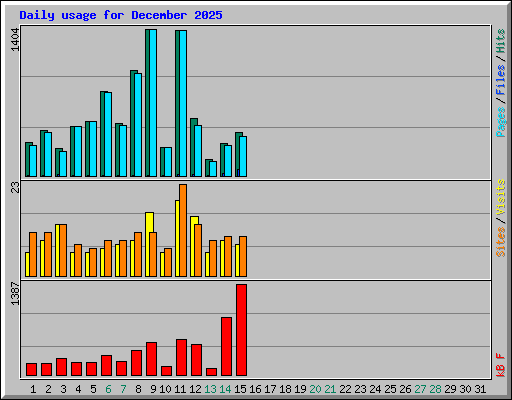Click green weekend day label "27"
The width and height of the screenshot is (512, 400).
pos(420,389)
